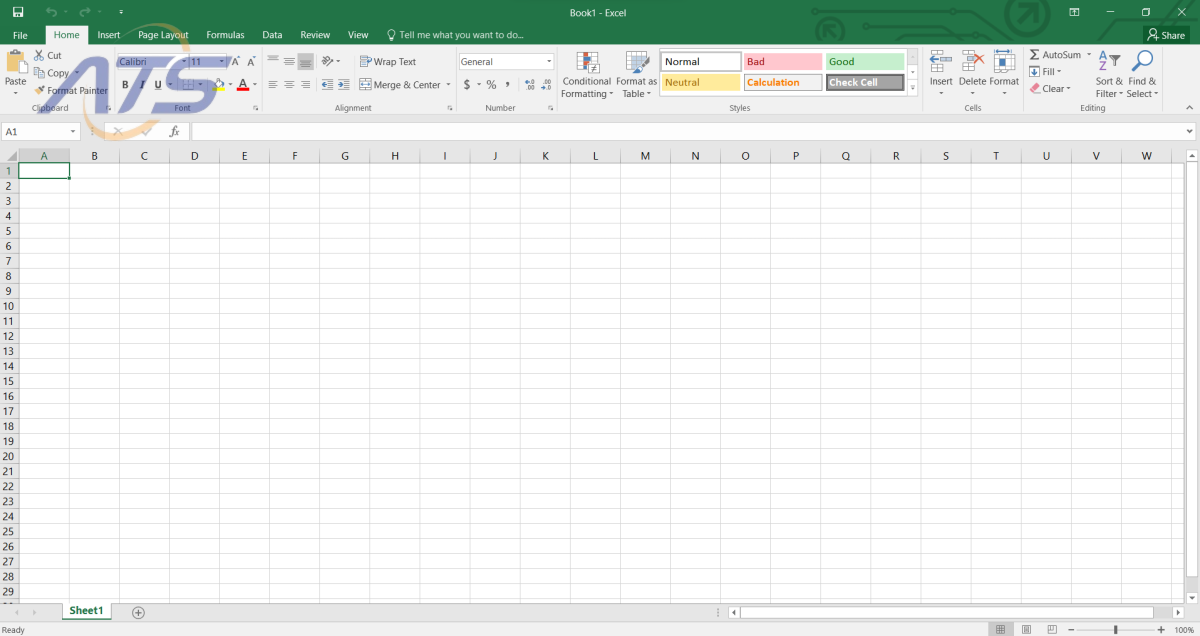Expand the cell styles gallery More arrow

pos(912,88)
